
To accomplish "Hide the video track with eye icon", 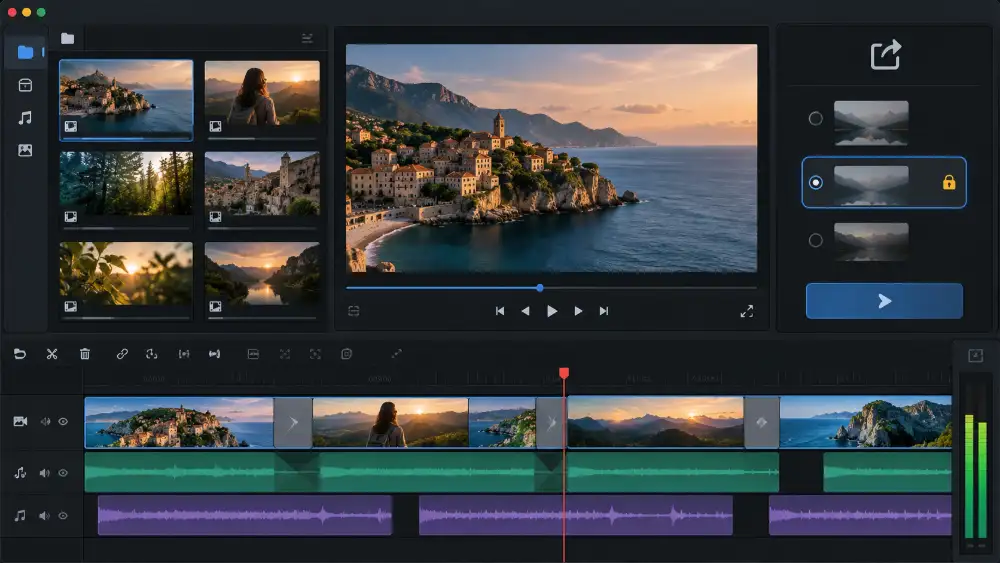I will 63,421.
